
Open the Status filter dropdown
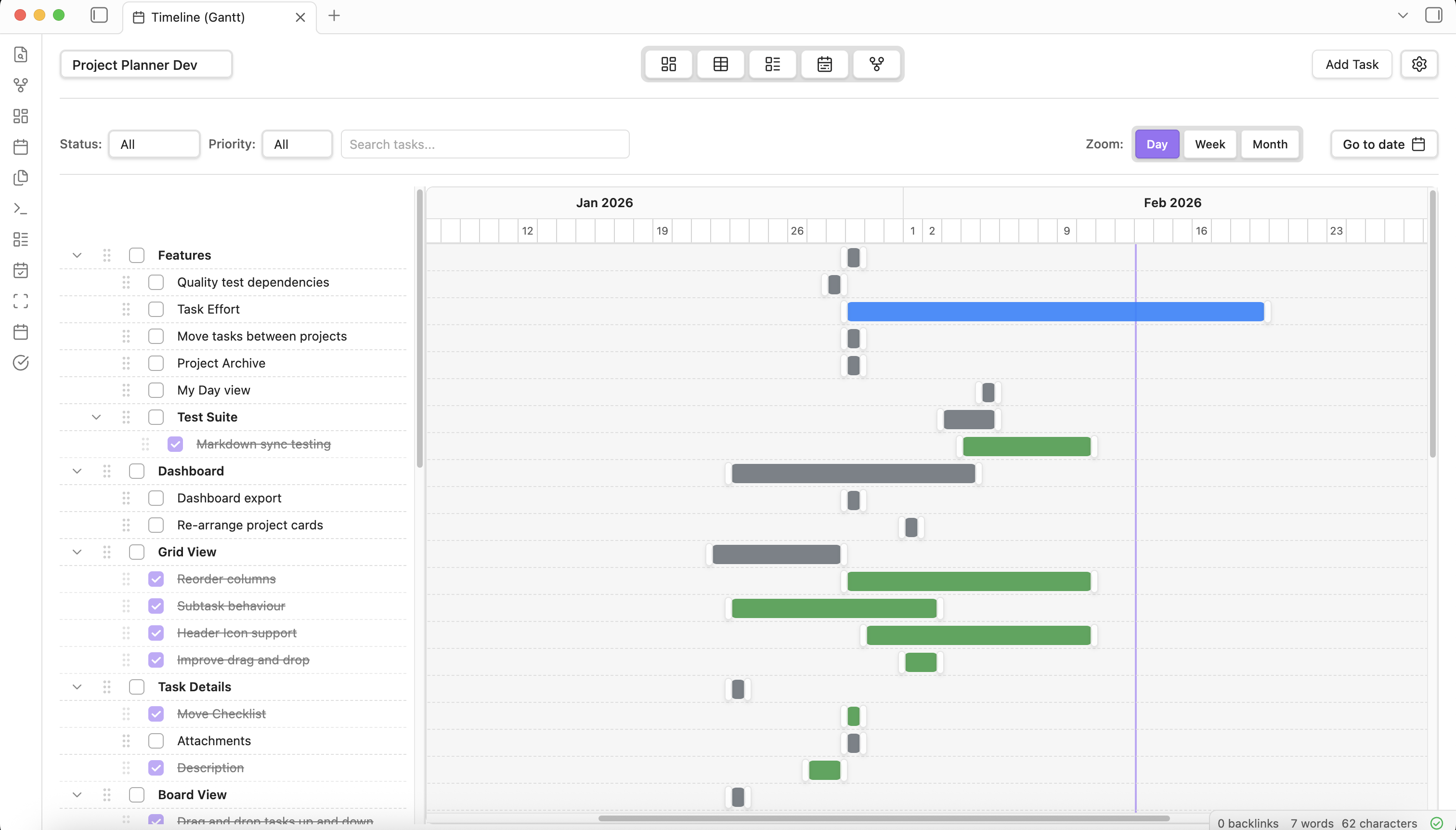154,144
